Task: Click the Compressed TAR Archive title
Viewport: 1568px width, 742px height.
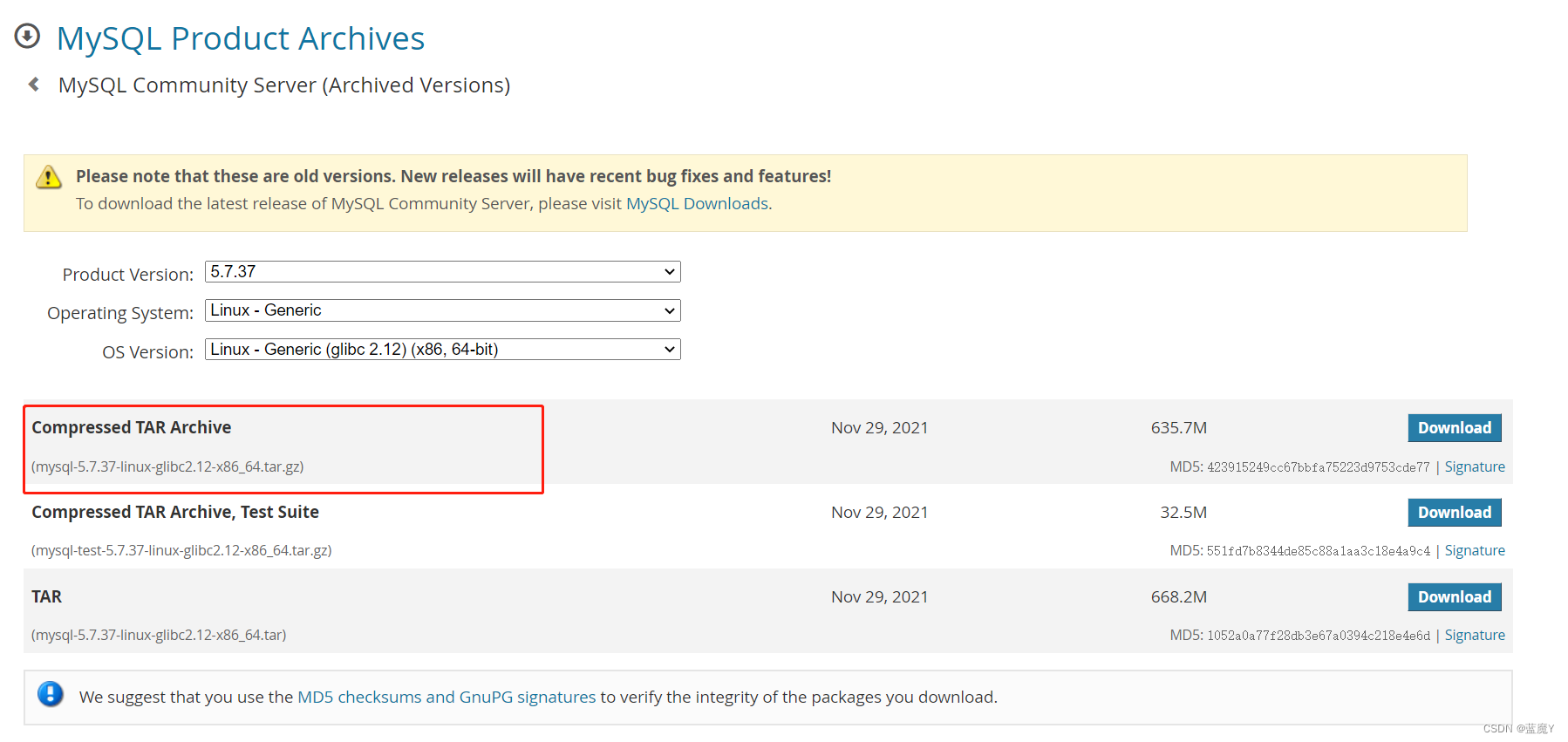Action: (132, 427)
